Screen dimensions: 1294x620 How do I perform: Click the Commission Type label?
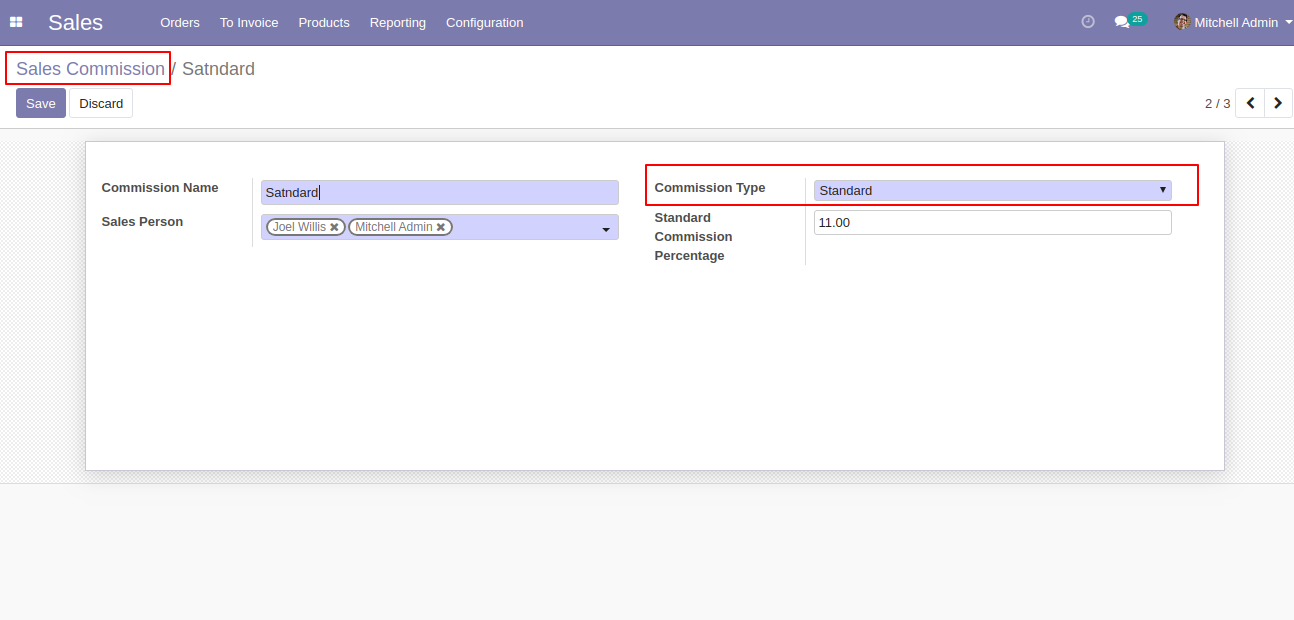coord(710,188)
